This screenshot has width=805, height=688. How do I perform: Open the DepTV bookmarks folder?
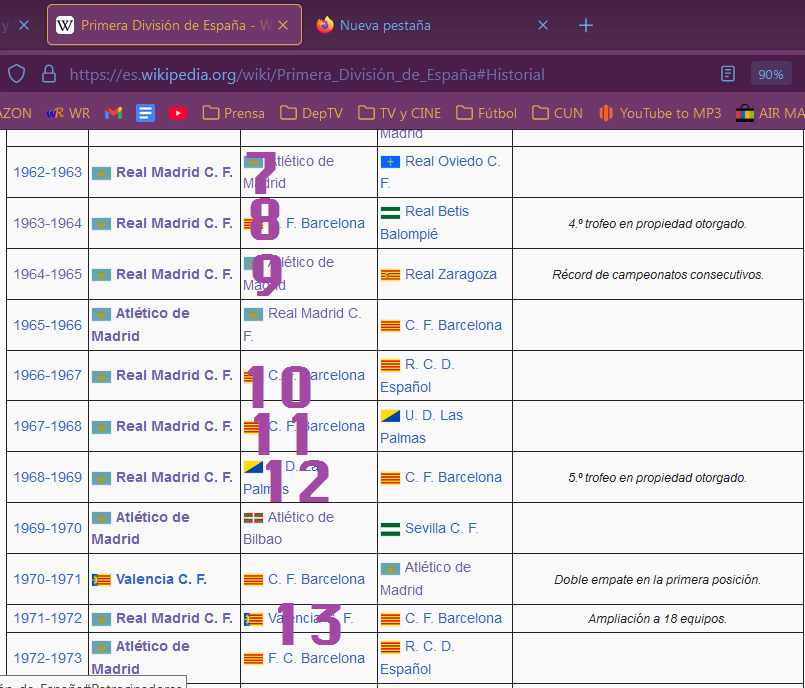(312, 113)
